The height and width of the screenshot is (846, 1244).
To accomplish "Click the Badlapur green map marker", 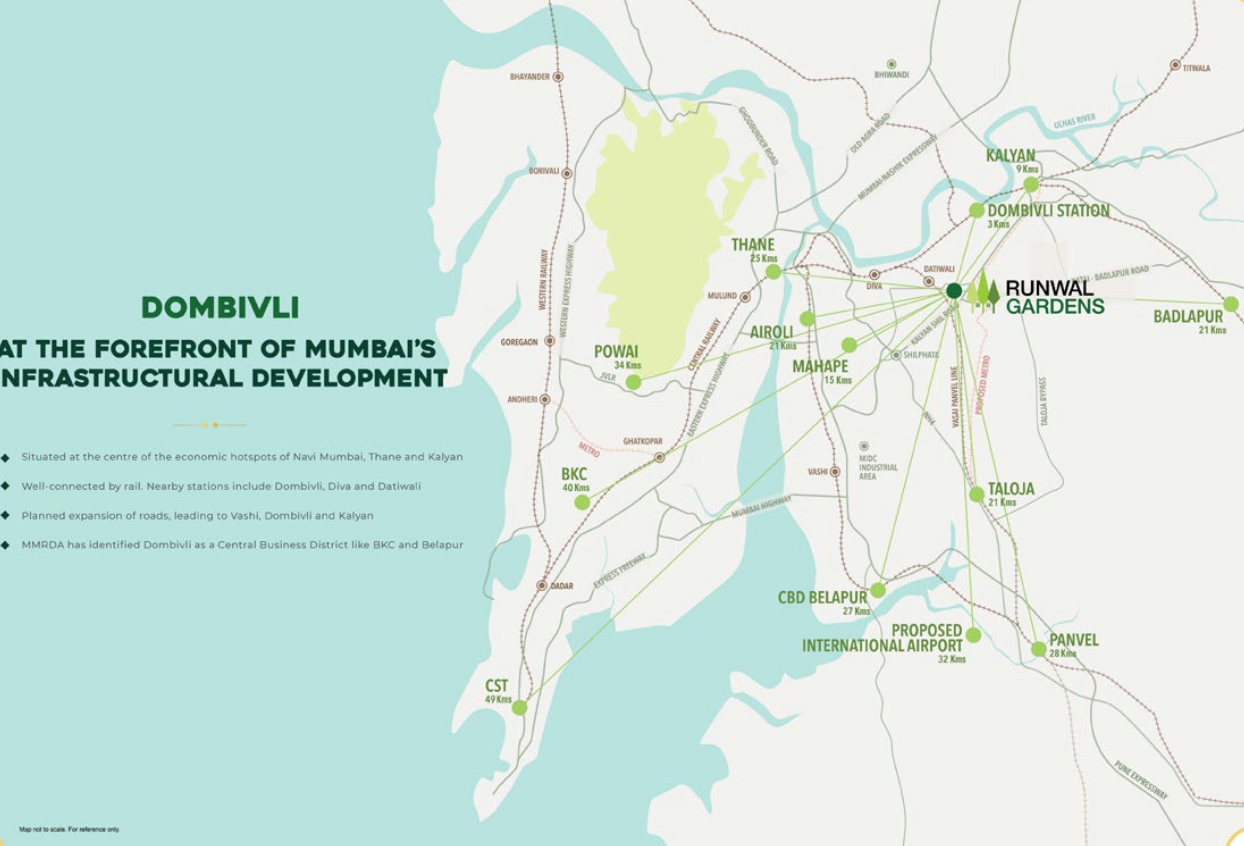I will [x=1231, y=304].
